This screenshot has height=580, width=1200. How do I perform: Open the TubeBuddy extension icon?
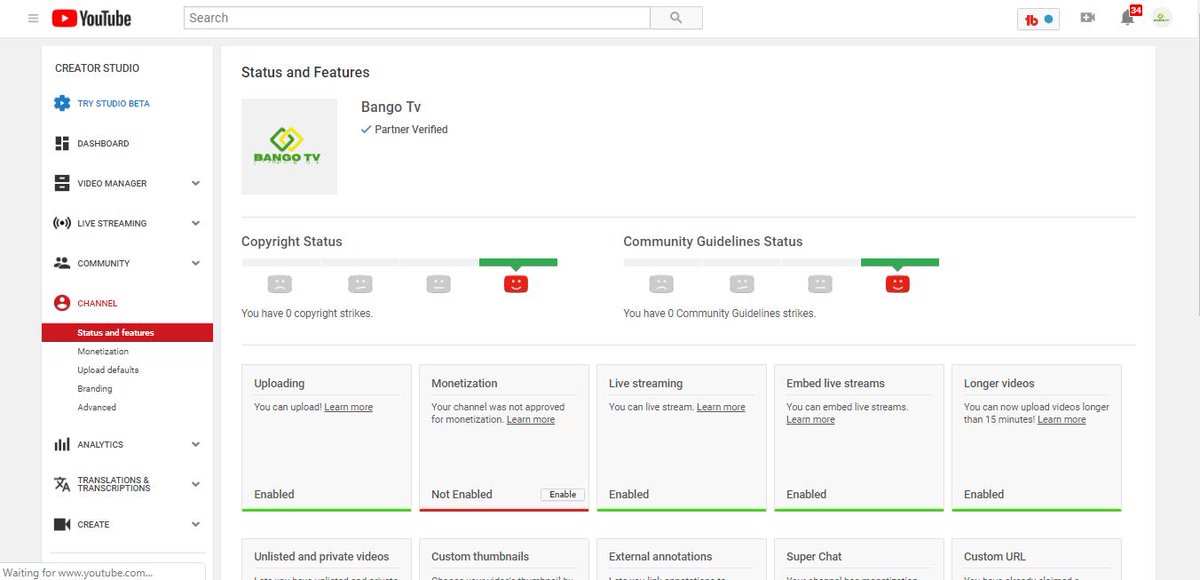[x=1038, y=19]
